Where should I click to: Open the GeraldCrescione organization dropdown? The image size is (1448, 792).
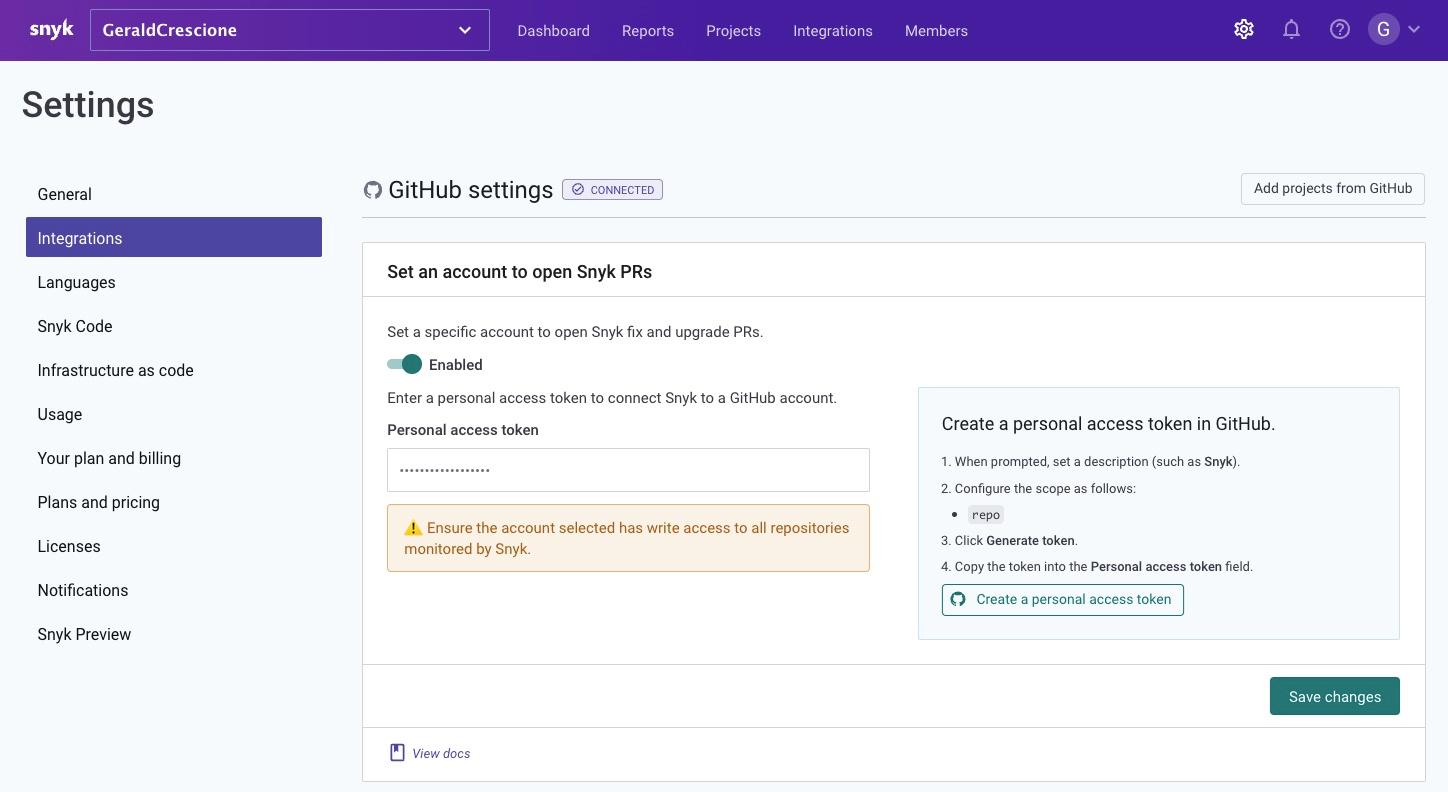click(290, 30)
